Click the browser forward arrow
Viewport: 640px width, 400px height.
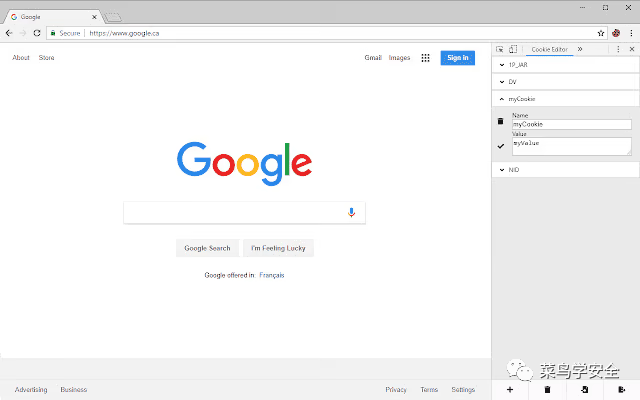[23, 33]
